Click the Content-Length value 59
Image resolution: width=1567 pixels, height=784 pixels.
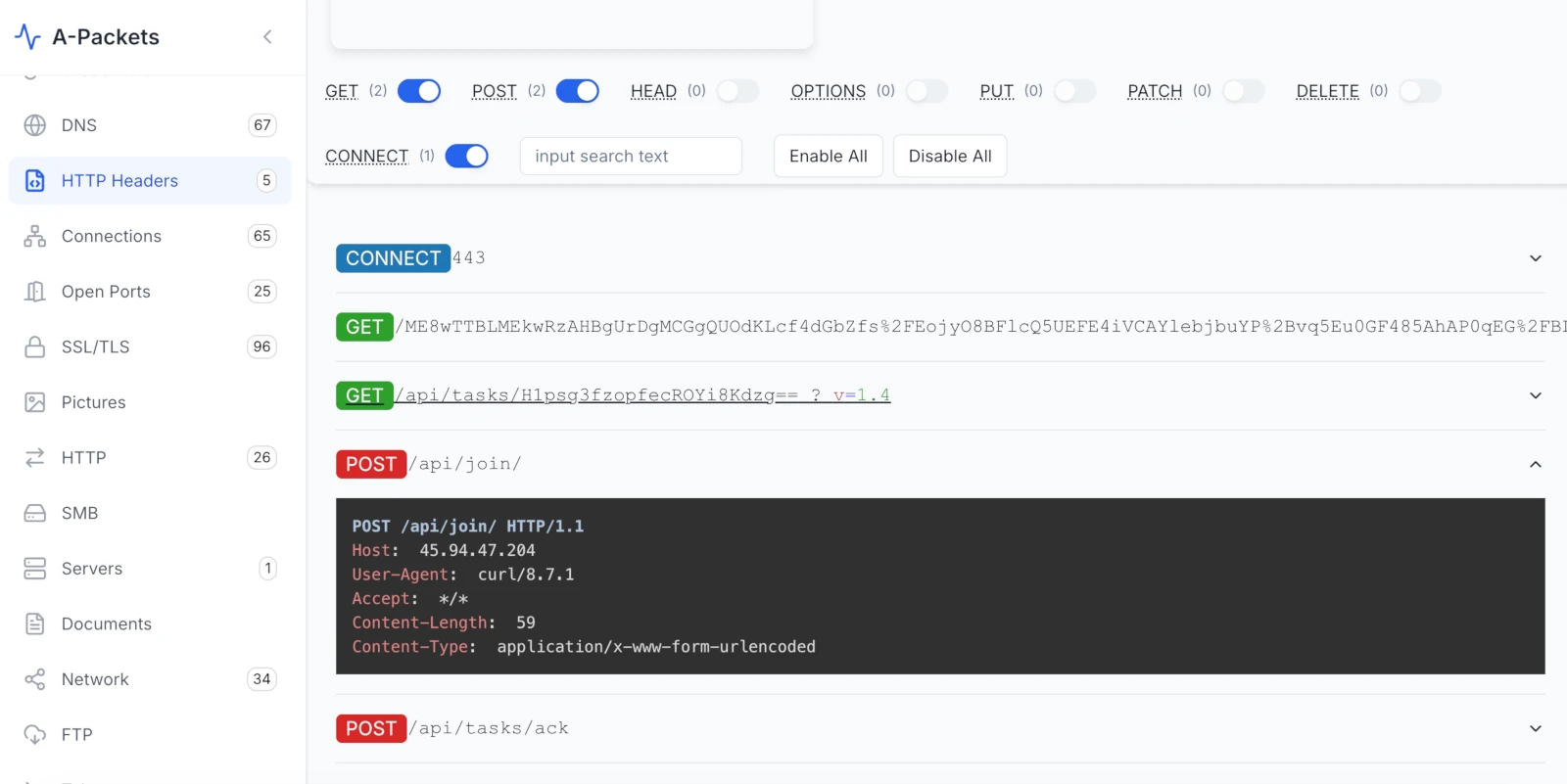click(526, 623)
